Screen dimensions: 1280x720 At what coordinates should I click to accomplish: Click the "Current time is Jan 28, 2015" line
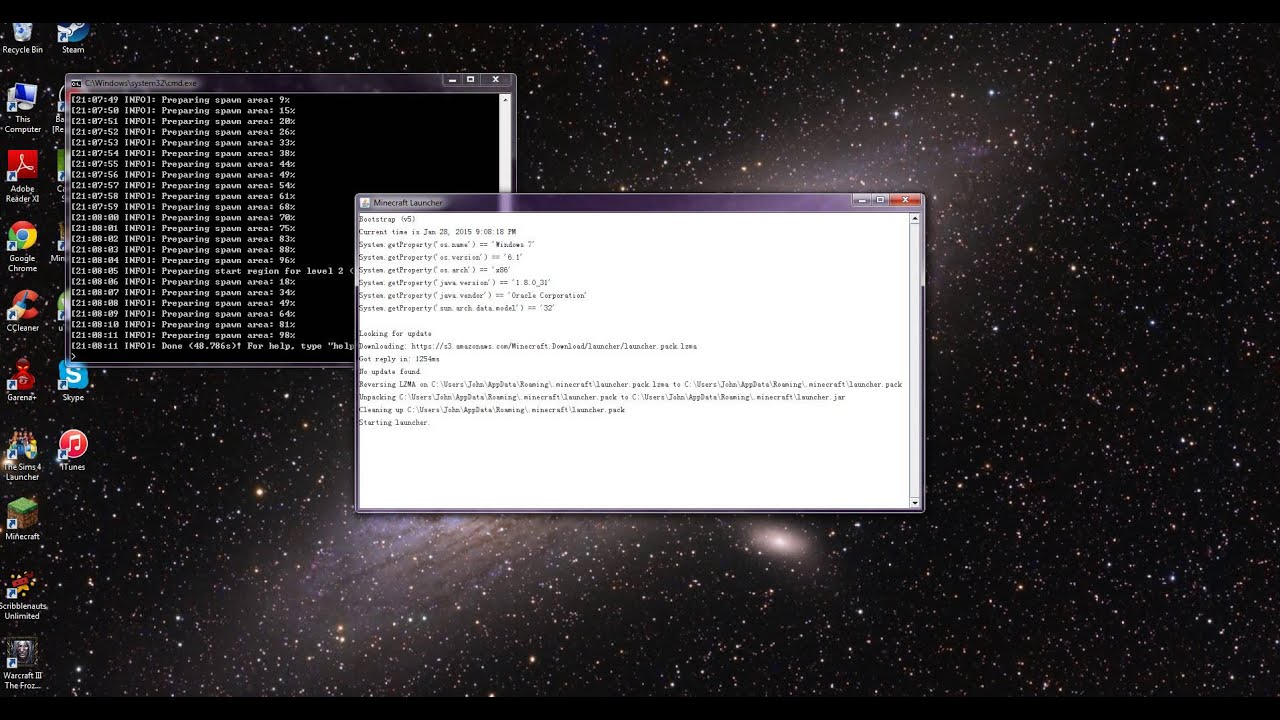(437, 232)
